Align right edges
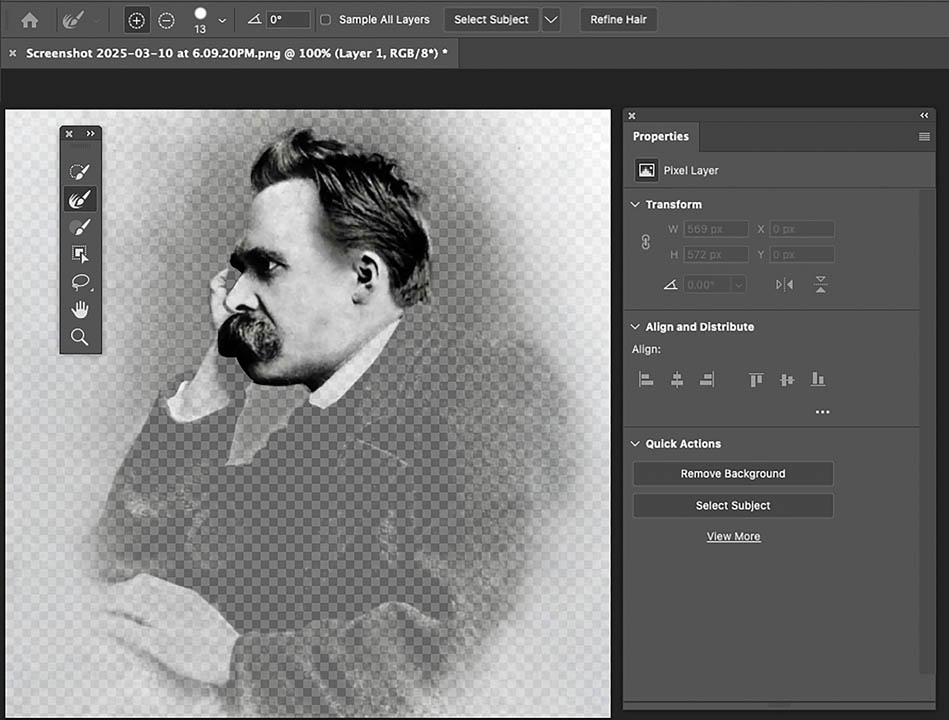The image size is (949, 720). pyautogui.click(x=707, y=379)
